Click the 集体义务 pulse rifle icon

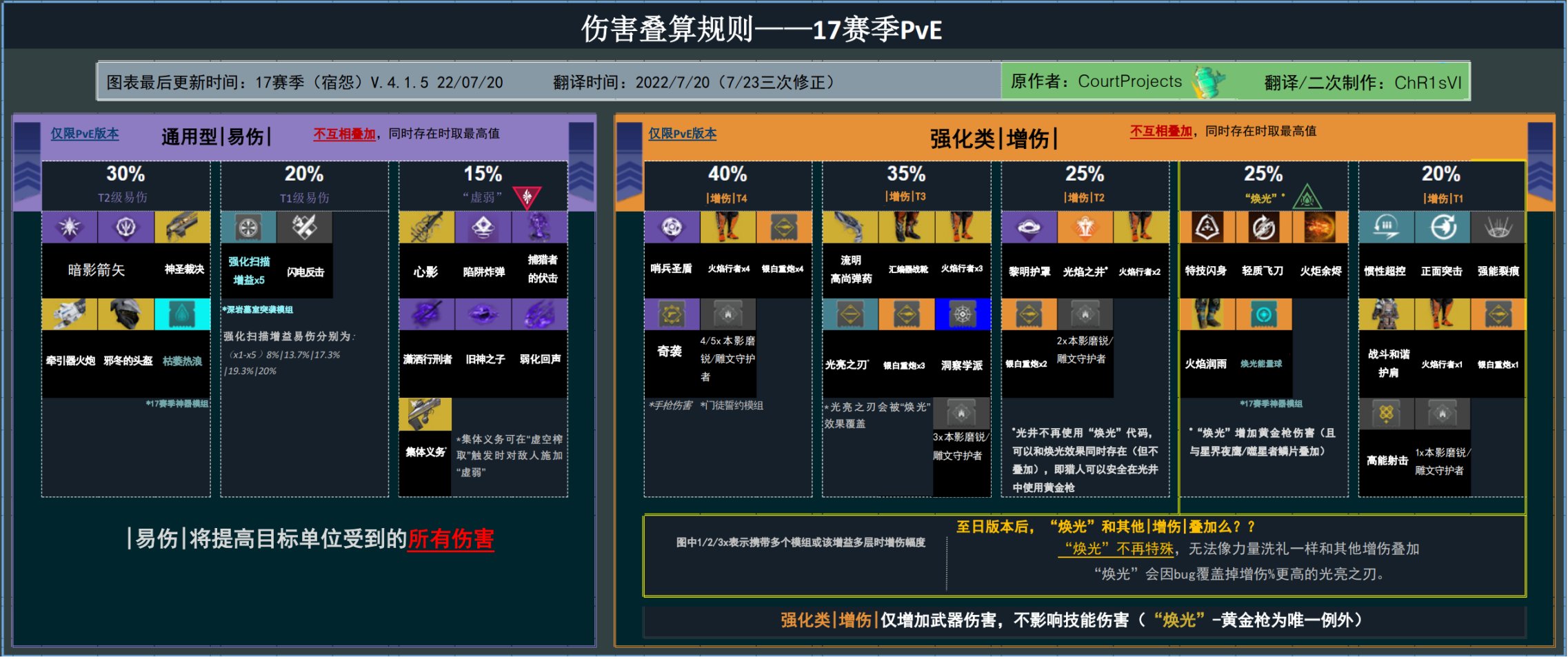425,414
